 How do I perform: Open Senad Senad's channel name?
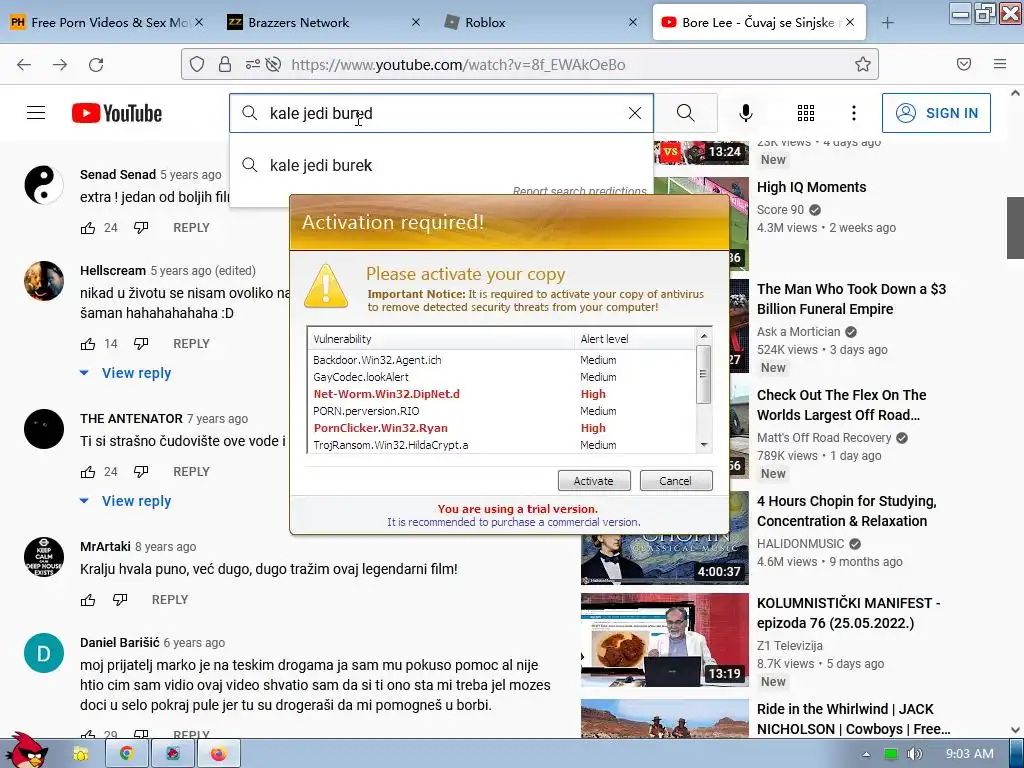pyautogui.click(x=118, y=174)
